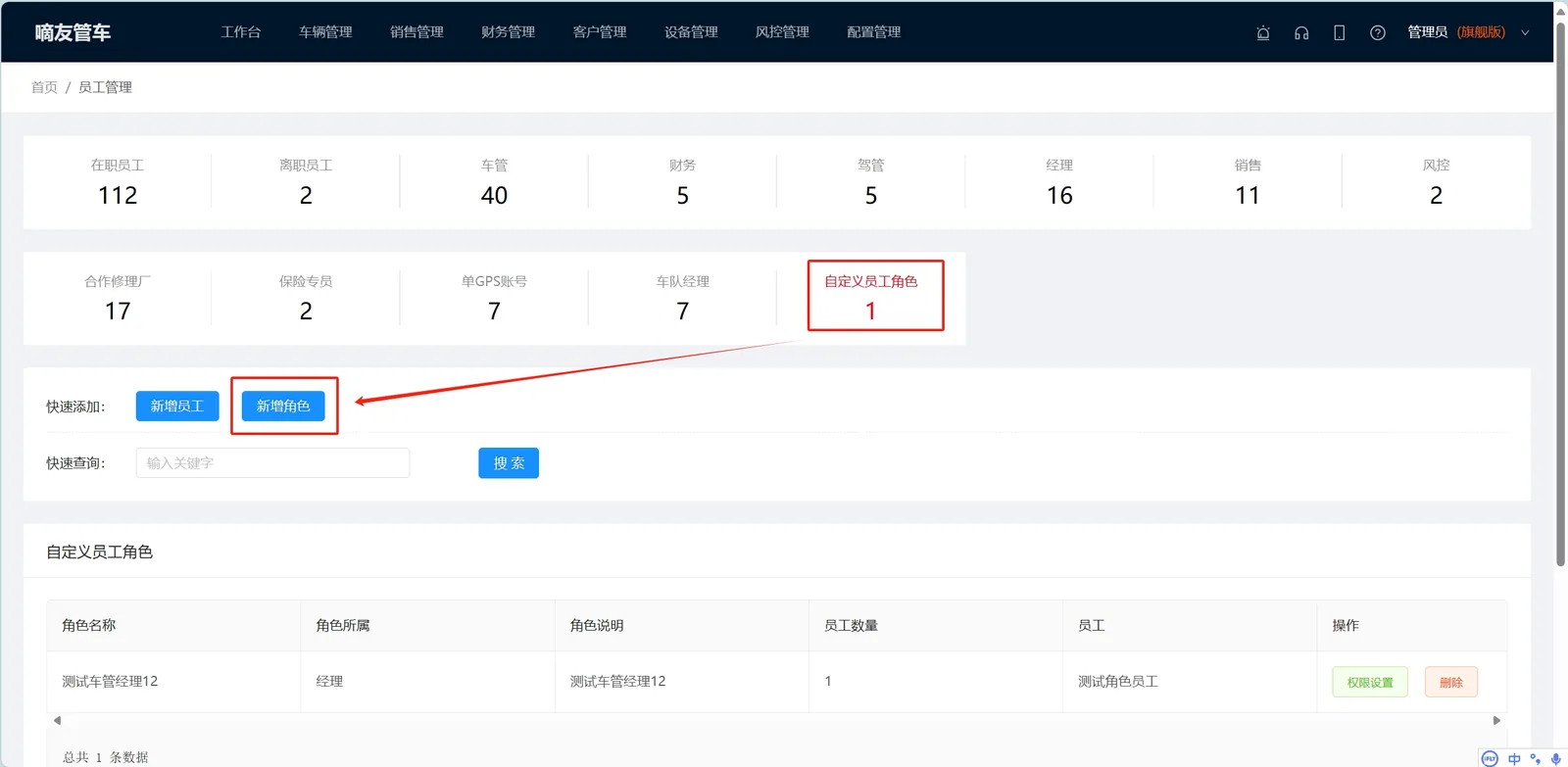Open the 风控管理 menu
The width and height of the screenshot is (1568, 767).
pyautogui.click(x=782, y=31)
